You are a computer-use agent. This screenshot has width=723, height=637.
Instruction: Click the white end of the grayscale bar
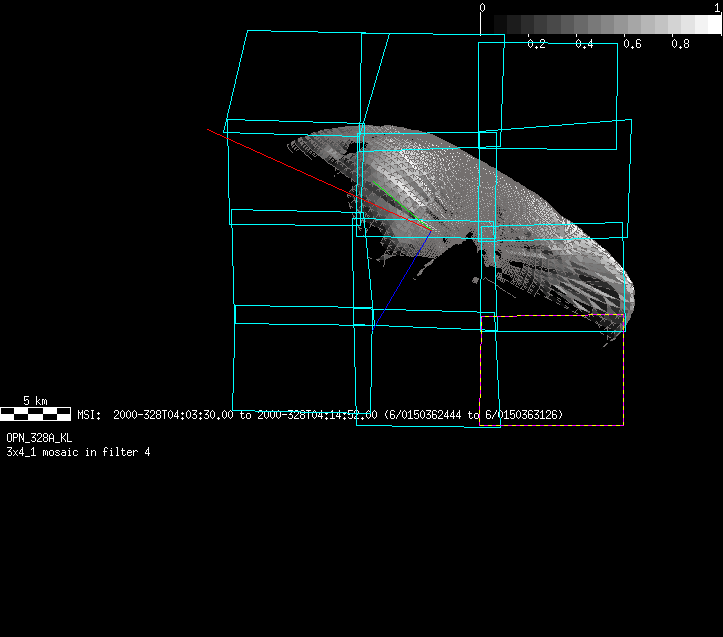[710, 24]
